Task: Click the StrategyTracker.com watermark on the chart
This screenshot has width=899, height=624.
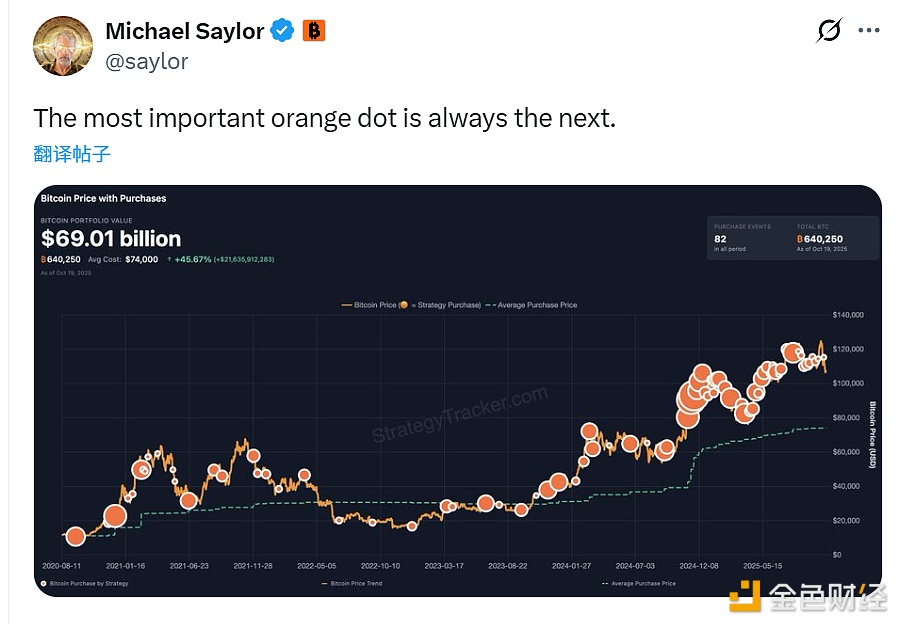Action: (460, 415)
